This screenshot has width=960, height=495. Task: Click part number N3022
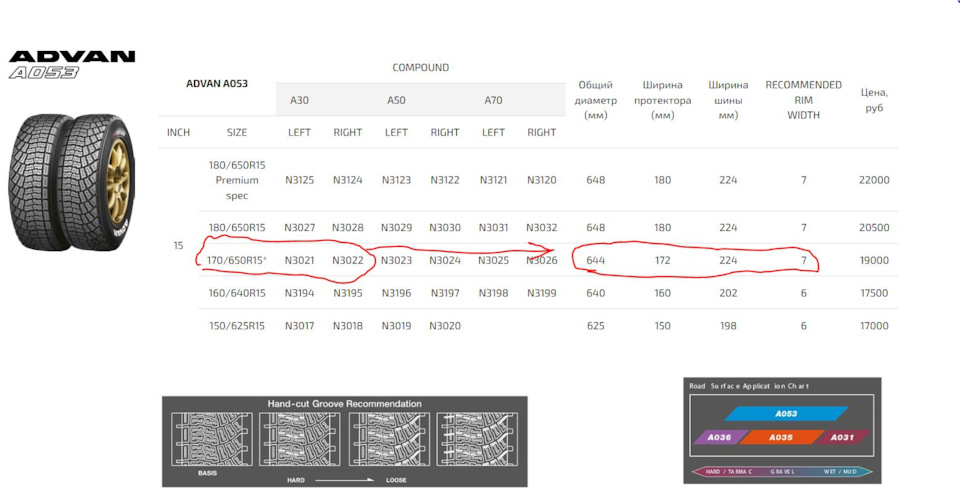[x=348, y=260]
